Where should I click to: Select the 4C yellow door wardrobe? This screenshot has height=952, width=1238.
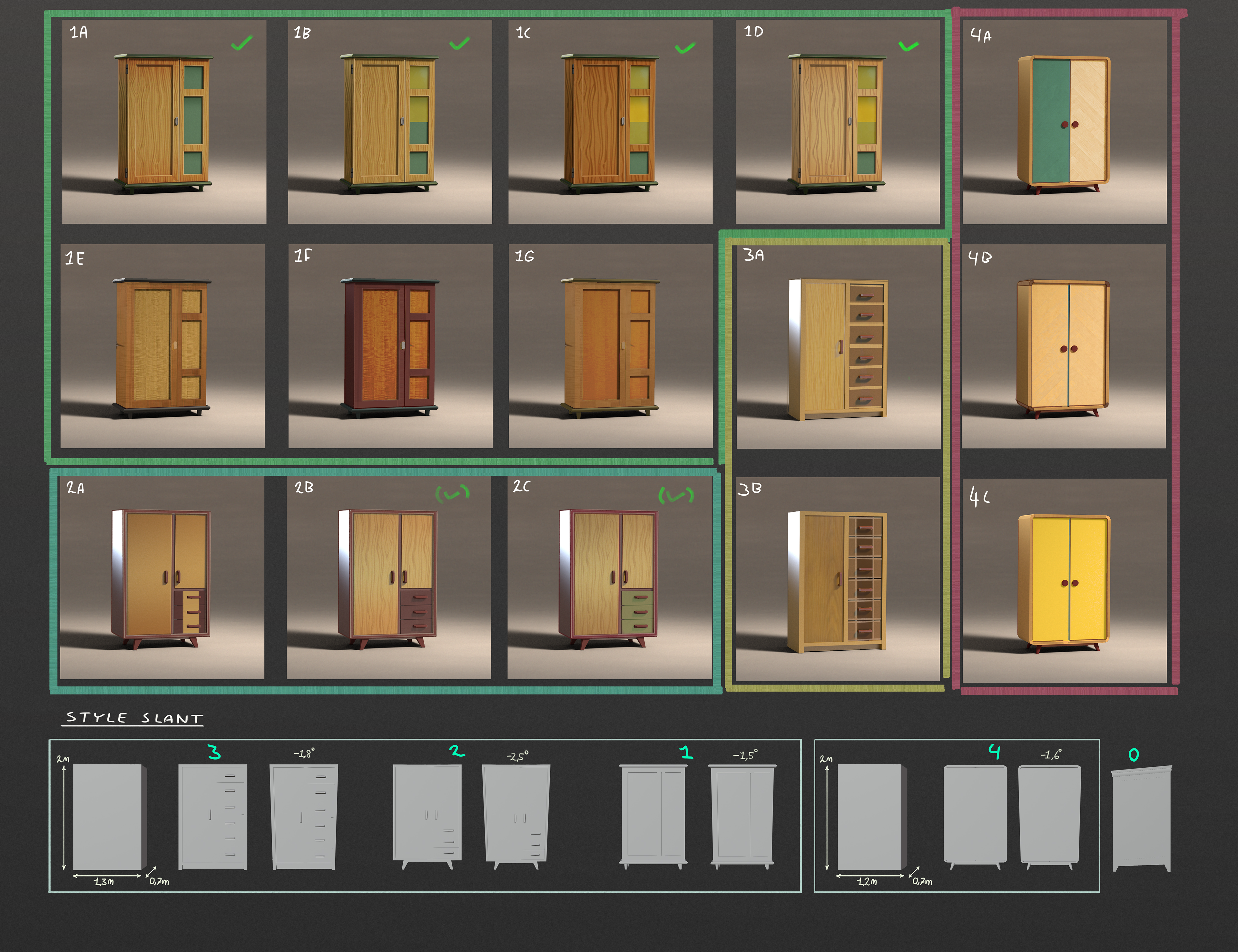pyautogui.click(x=1065, y=581)
